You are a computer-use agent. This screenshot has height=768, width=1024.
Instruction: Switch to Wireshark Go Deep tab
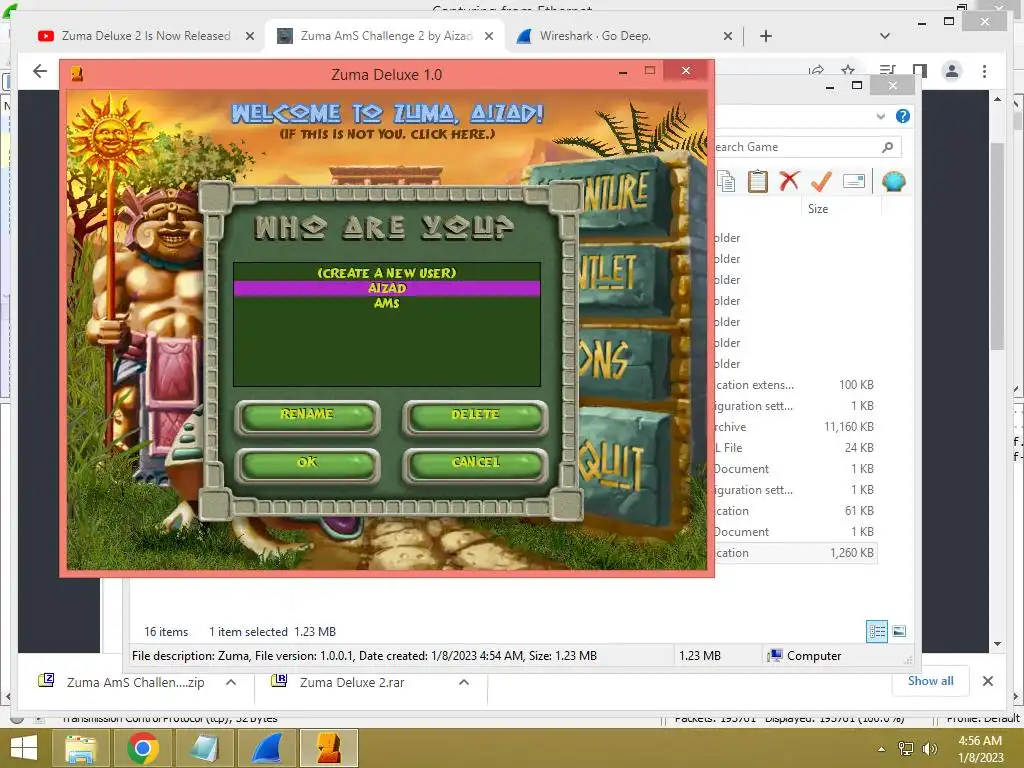tap(595, 36)
